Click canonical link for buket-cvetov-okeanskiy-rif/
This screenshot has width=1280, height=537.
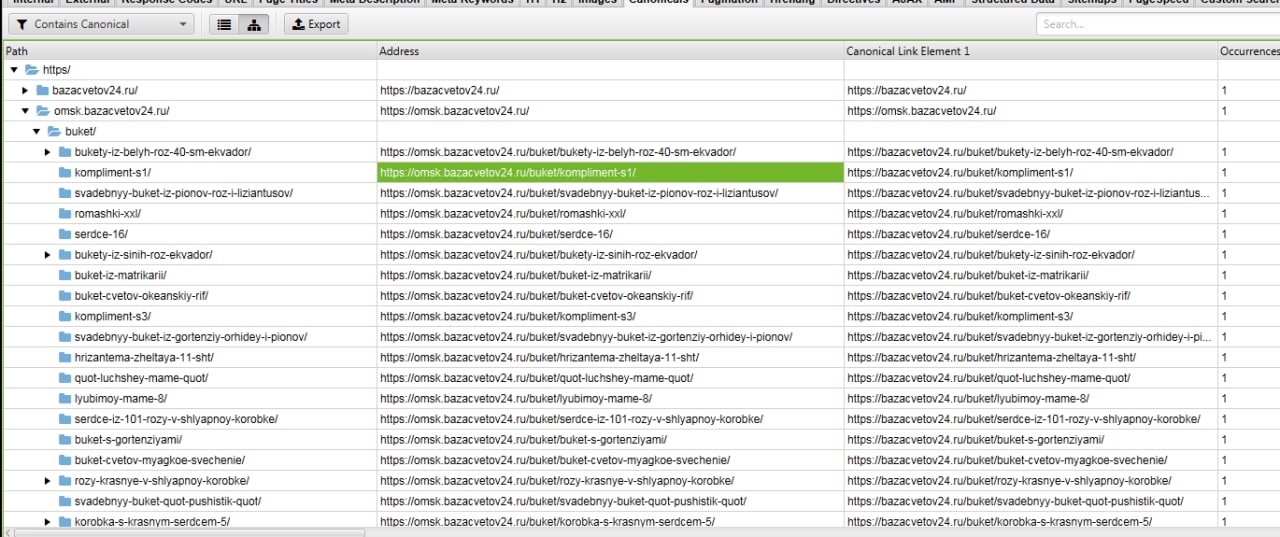(989, 295)
